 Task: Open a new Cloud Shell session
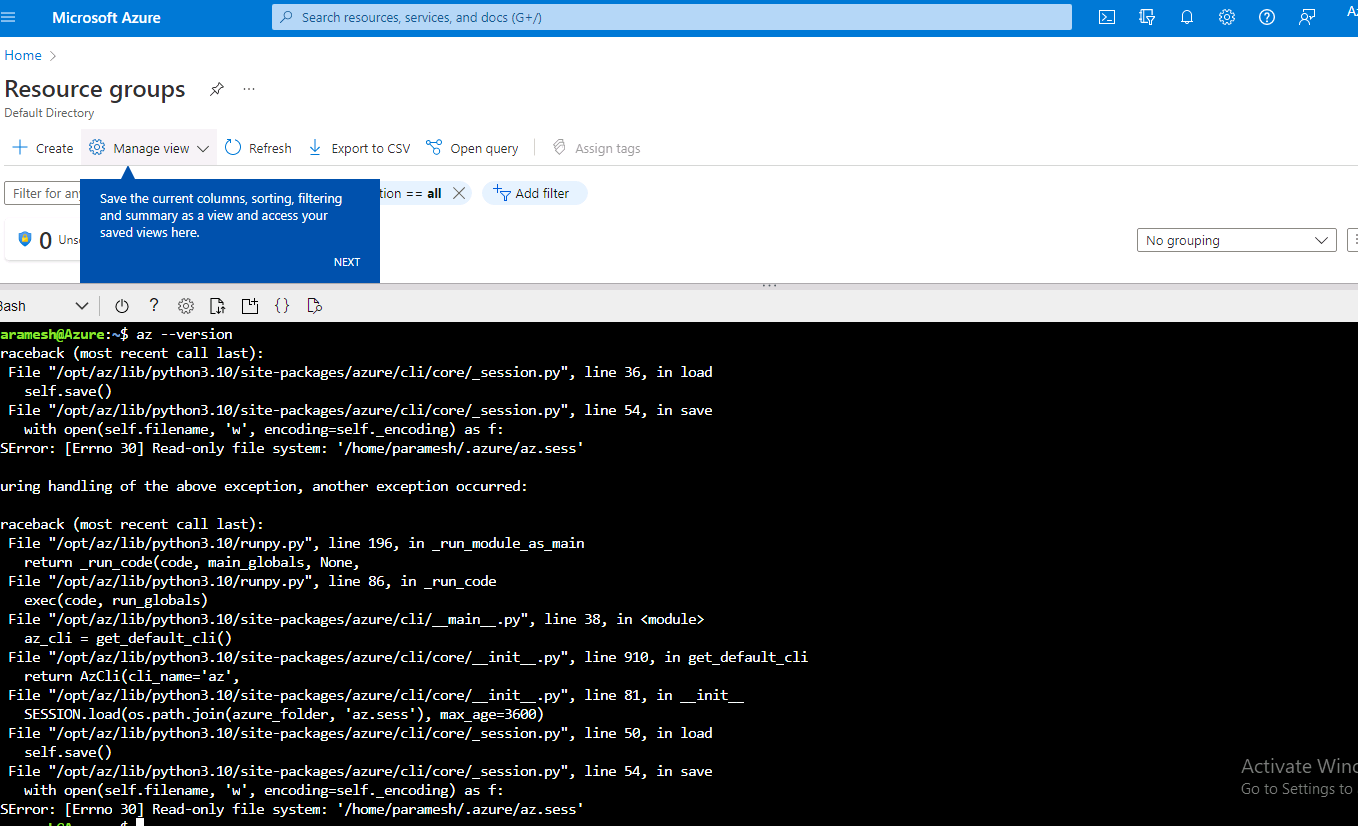tap(250, 305)
